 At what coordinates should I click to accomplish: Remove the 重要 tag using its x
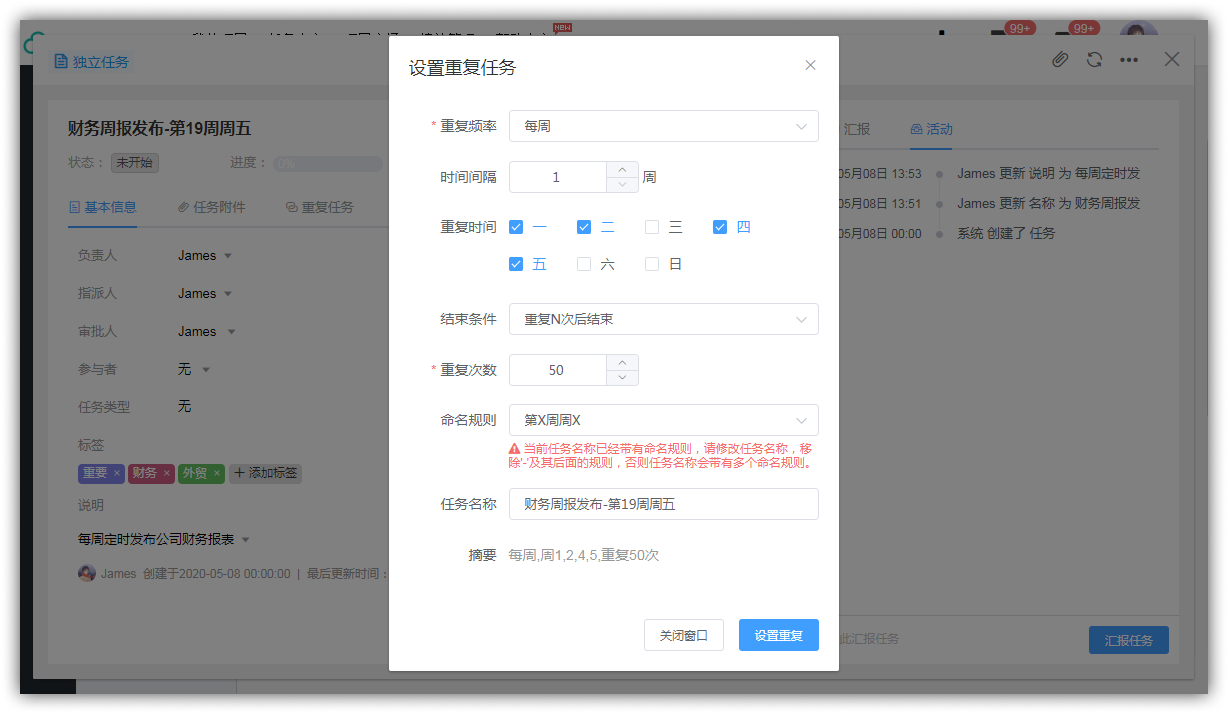(117, 473)
